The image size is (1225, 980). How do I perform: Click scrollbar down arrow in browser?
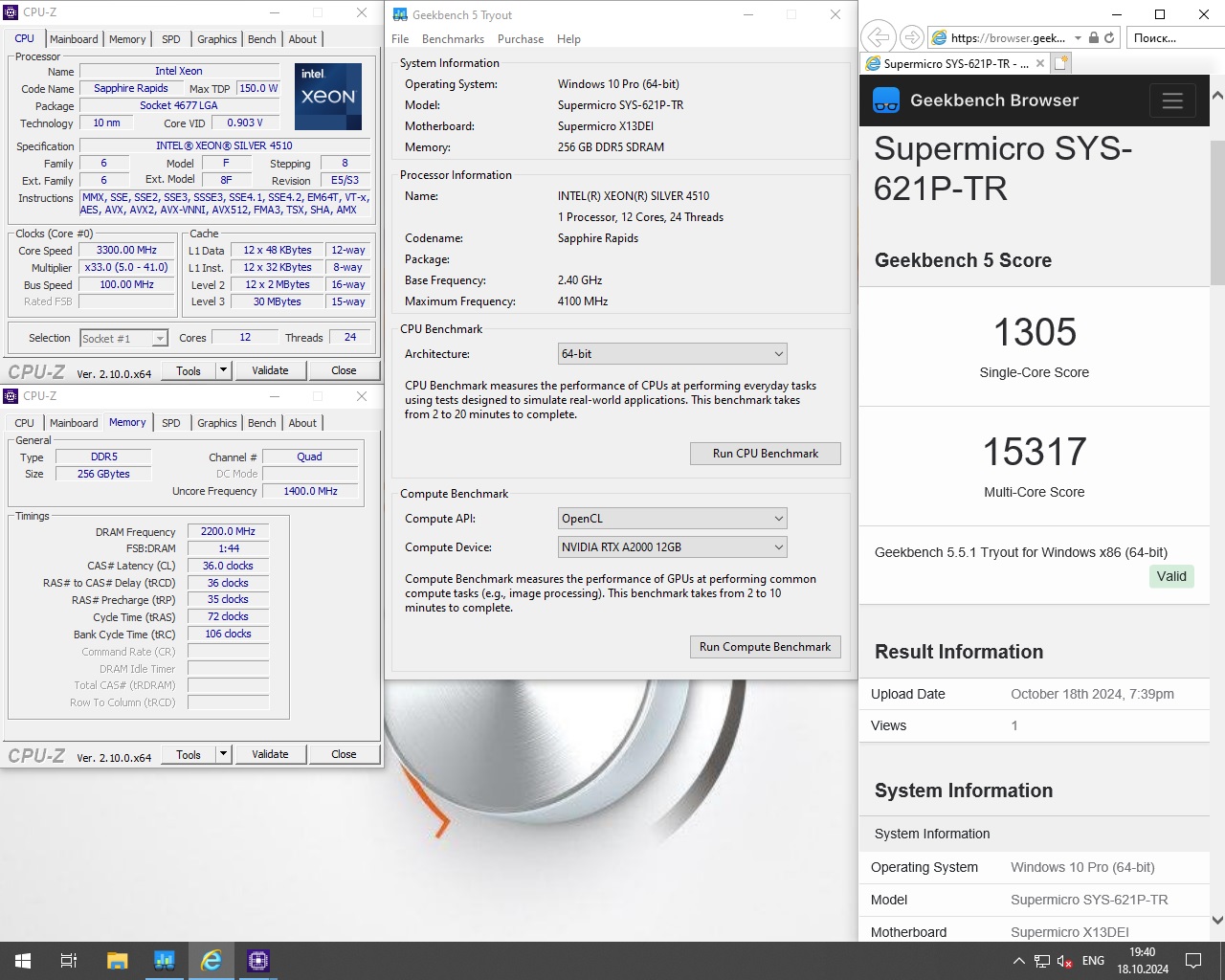coord(1217,921)
